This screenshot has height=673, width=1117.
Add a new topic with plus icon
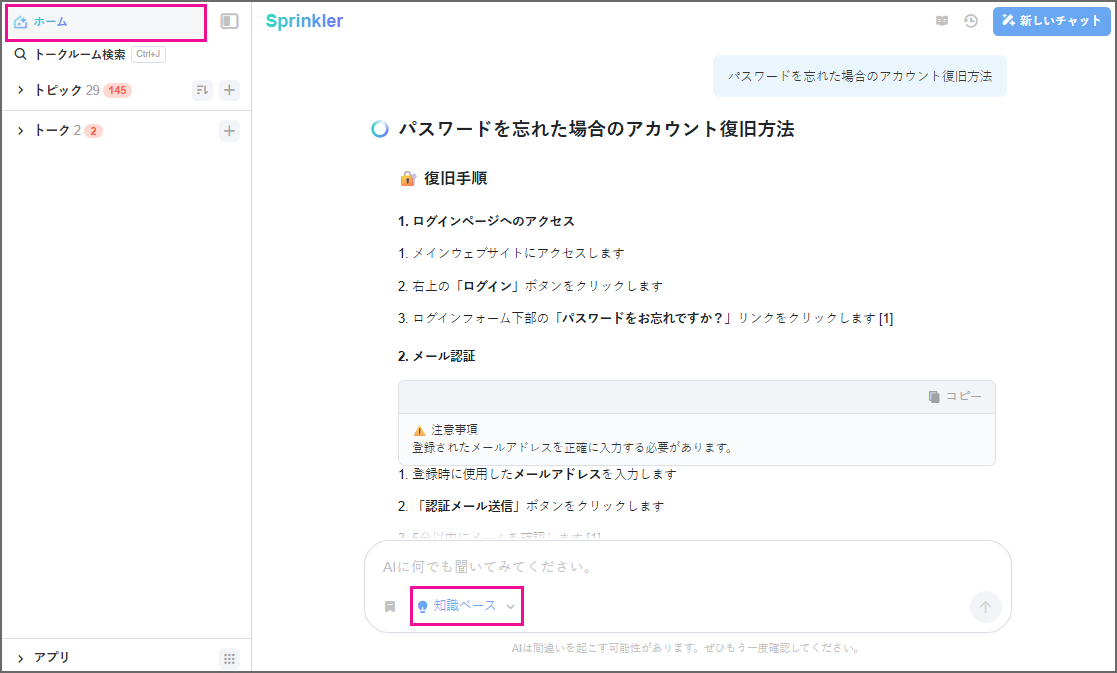pyautogui.click(x=229, y=90)
